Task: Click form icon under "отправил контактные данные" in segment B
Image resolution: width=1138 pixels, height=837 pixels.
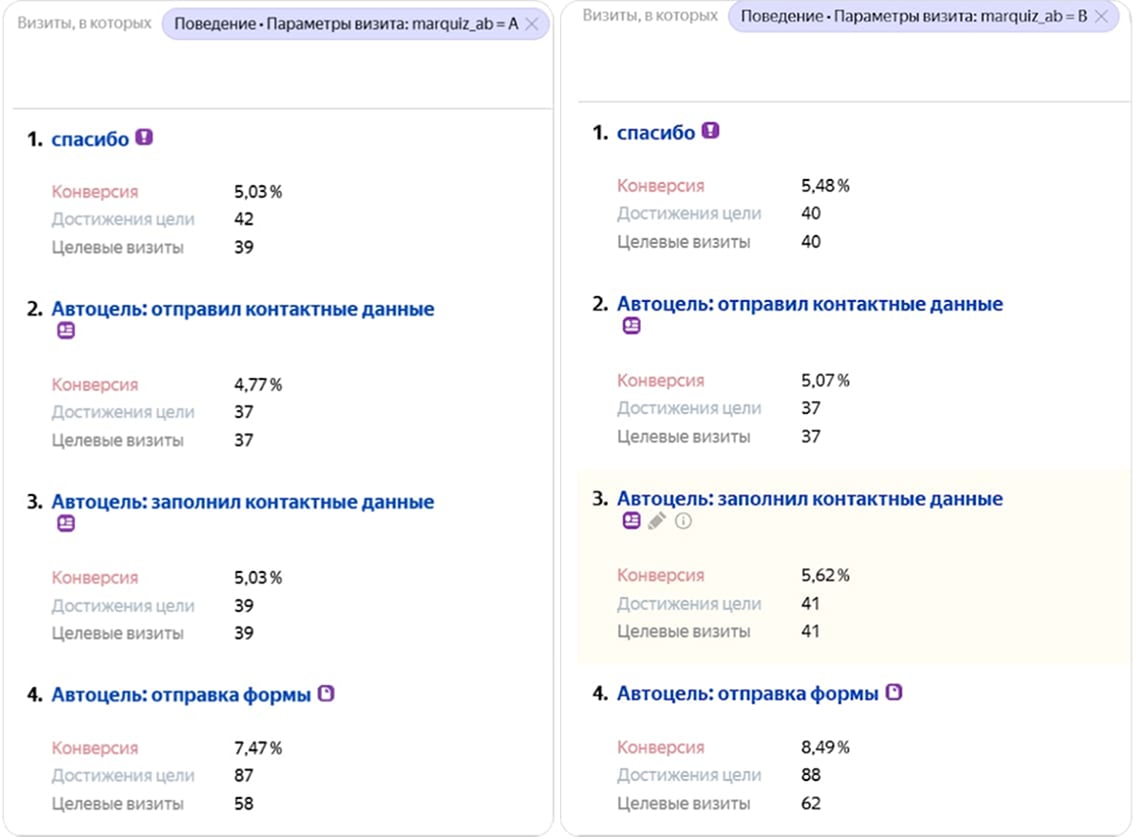Action: click(x=631, y=326)
